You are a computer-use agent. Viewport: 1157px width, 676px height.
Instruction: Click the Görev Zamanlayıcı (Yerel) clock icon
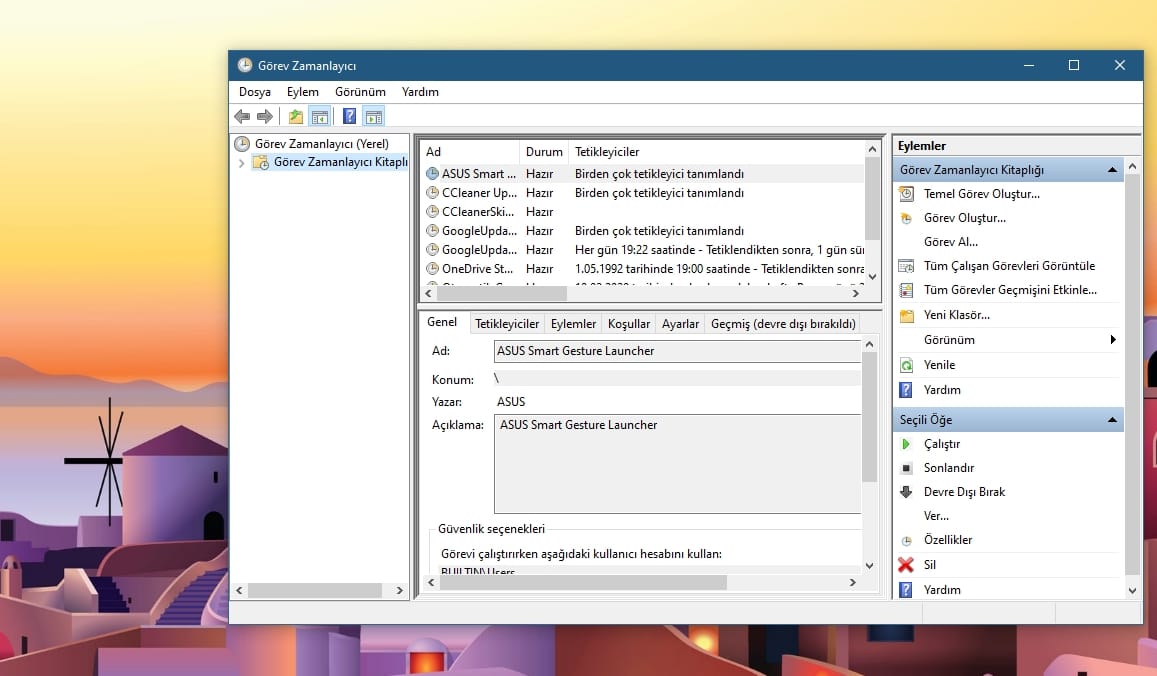(242, 144)
